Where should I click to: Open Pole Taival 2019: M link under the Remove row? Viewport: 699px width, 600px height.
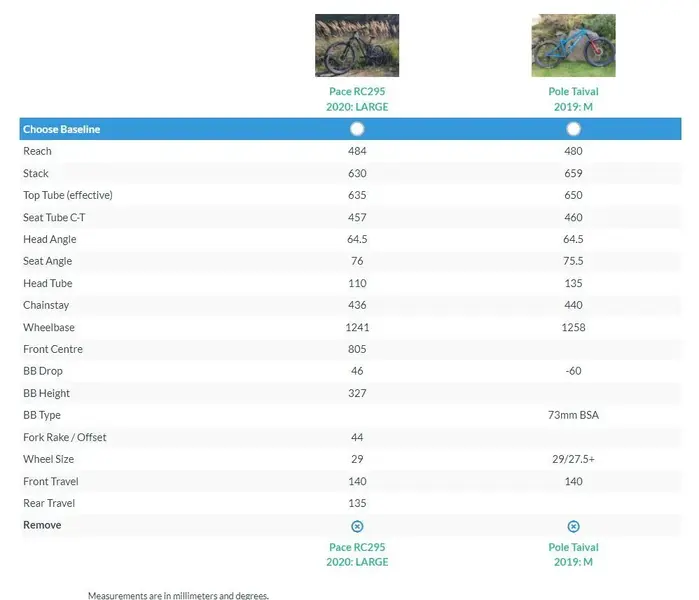tap(573, 555)
